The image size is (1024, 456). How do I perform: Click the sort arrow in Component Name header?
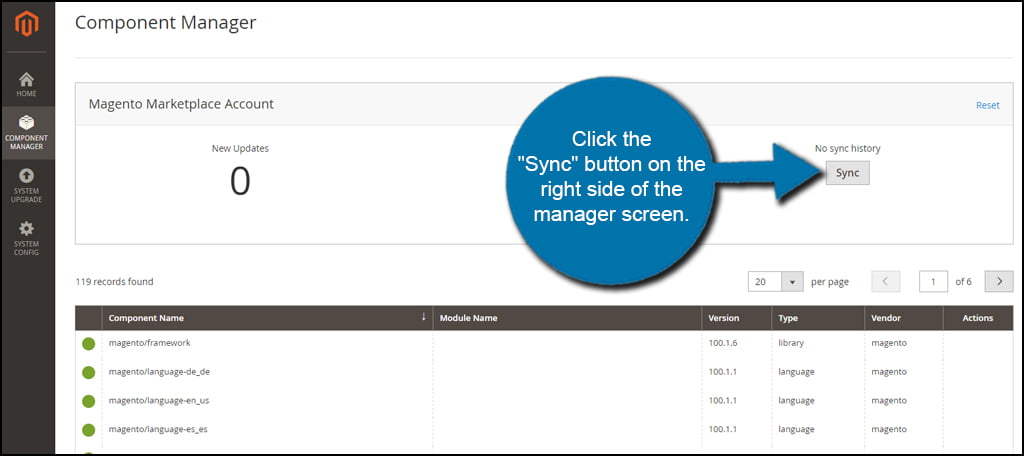[x=423, y=317]
